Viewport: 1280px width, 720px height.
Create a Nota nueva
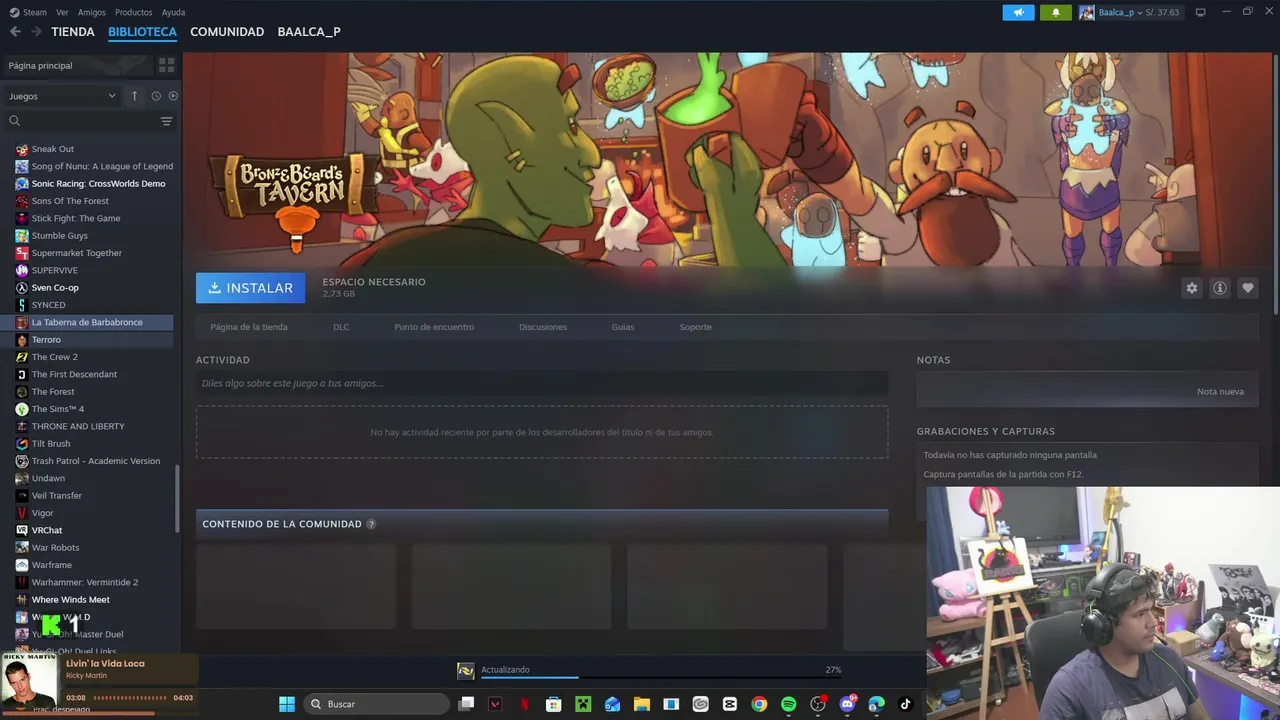pos(1220,391)
